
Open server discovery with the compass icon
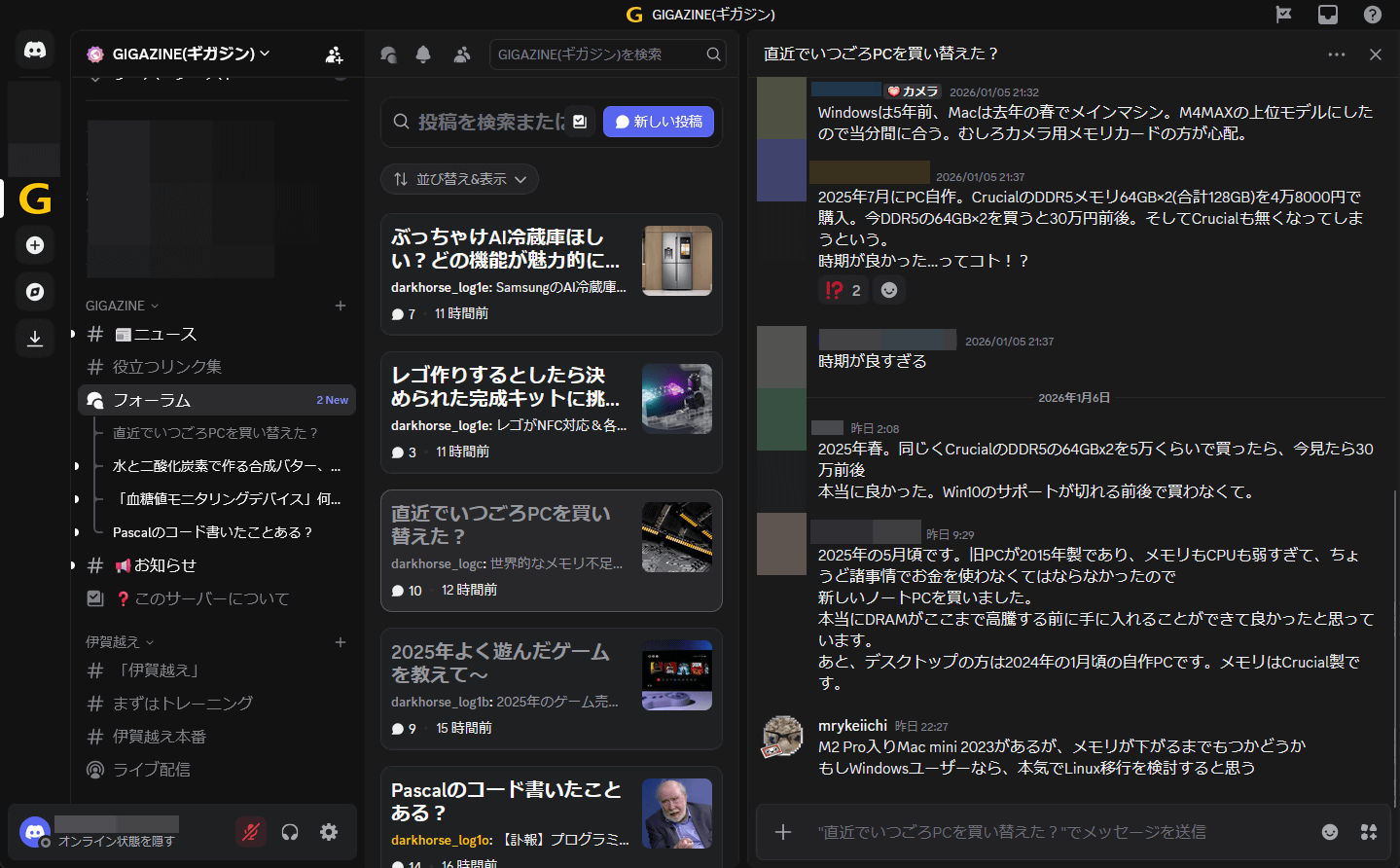click(x=34, y=291)
